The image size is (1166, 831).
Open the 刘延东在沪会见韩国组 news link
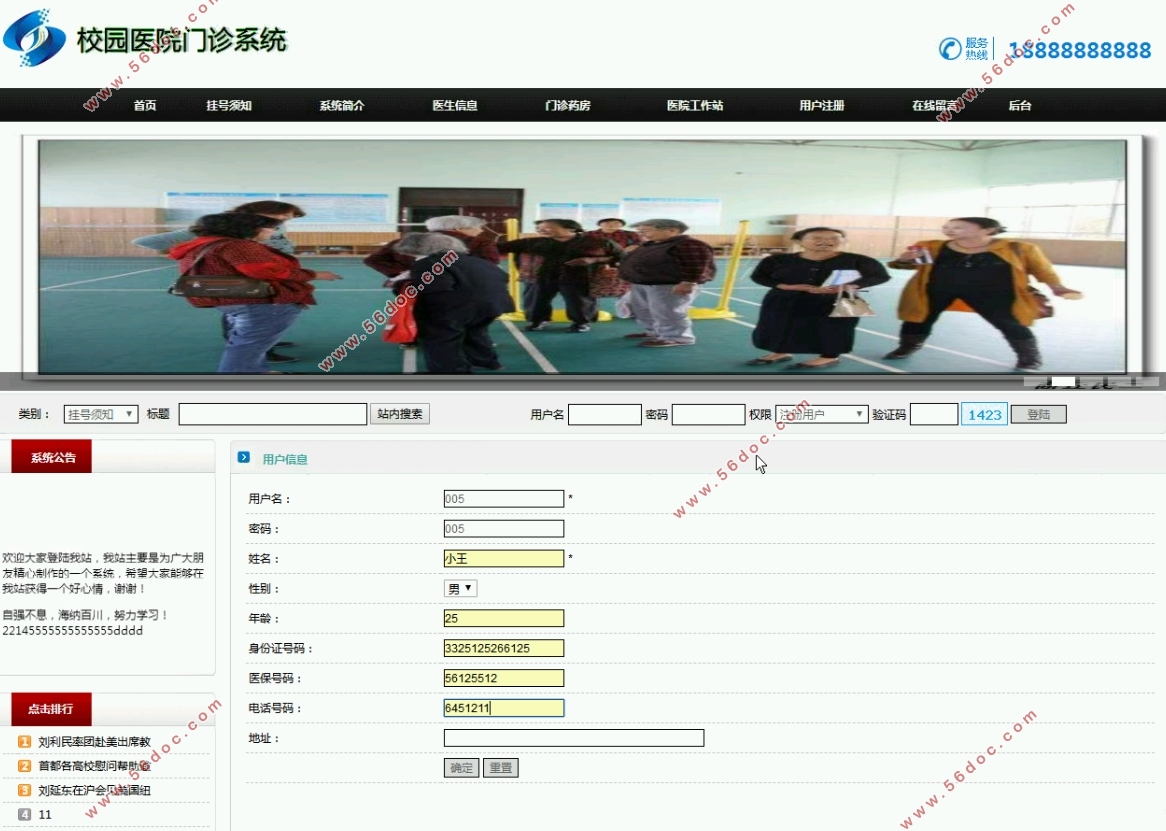[94, 790]
